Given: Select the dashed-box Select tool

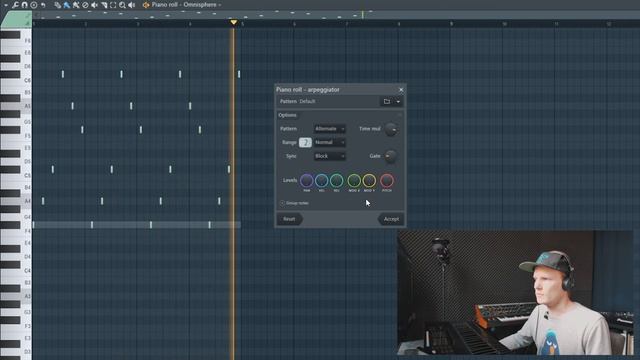Looking at the screenshot, I should coord(113,5).
